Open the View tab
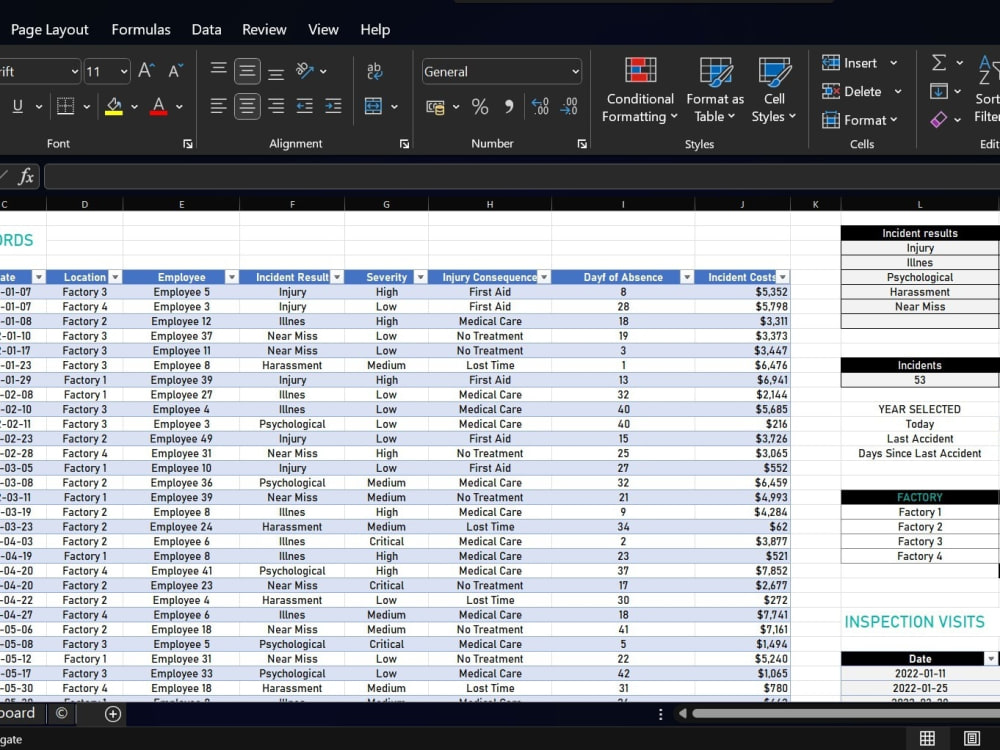Image resolution: width=1000 pixels, height=750 pixels. pyautogui.click(x=323, y=30)
